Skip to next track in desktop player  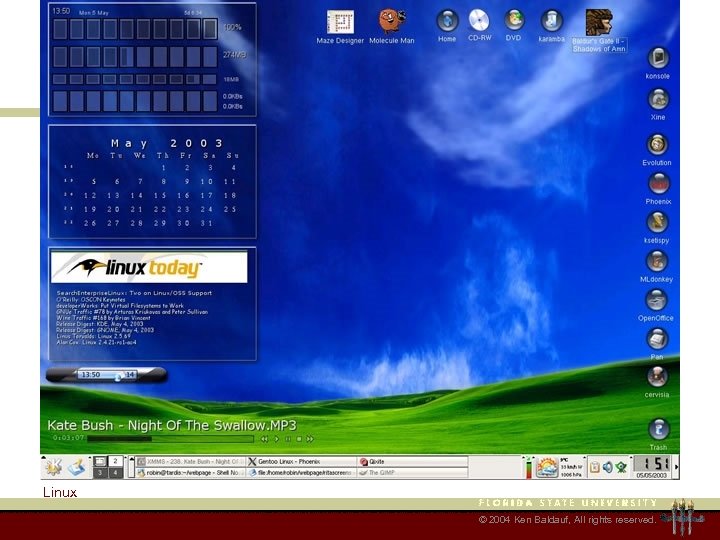[310, 439]
